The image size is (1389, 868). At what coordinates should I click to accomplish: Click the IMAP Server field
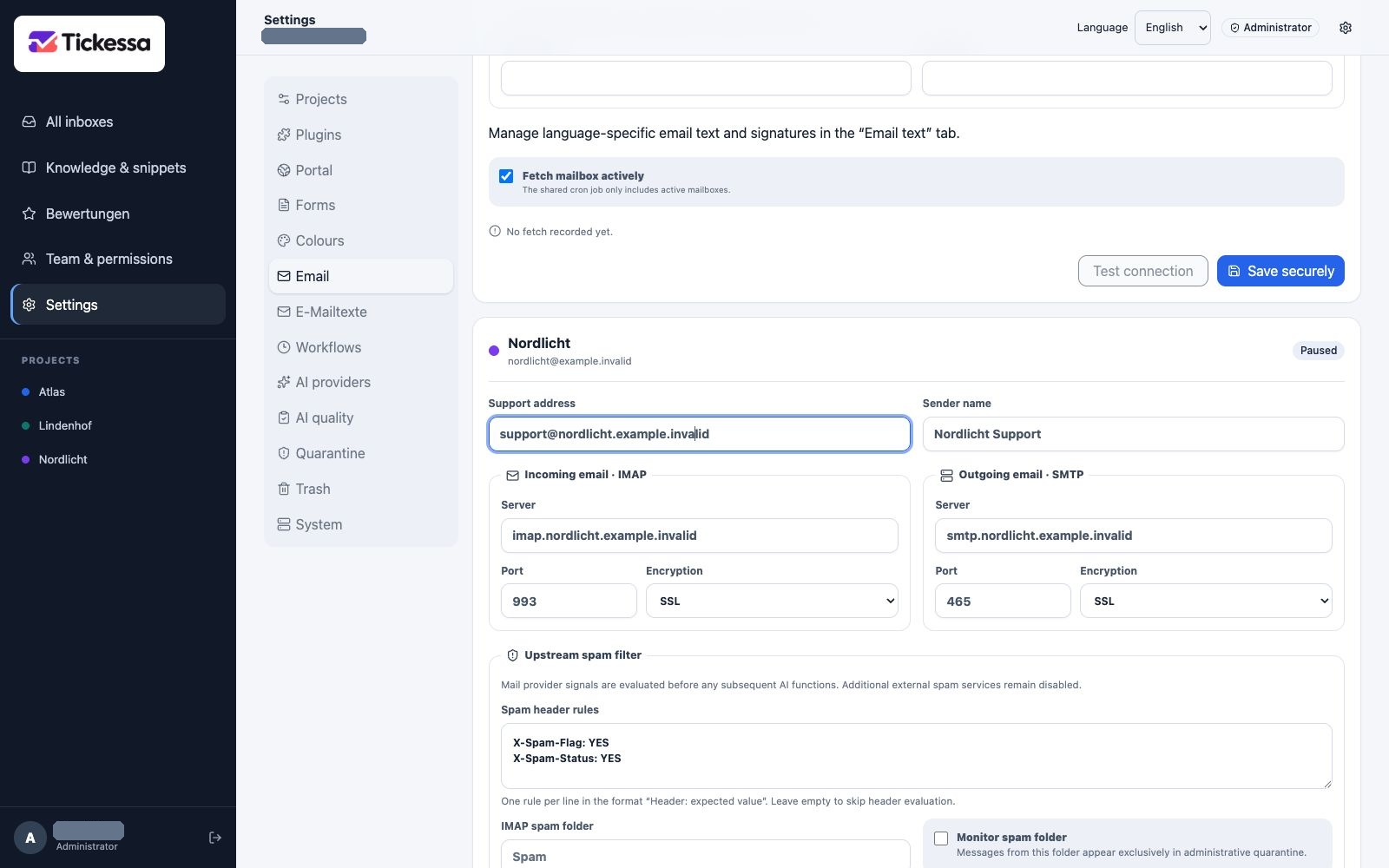click(700, 536)
